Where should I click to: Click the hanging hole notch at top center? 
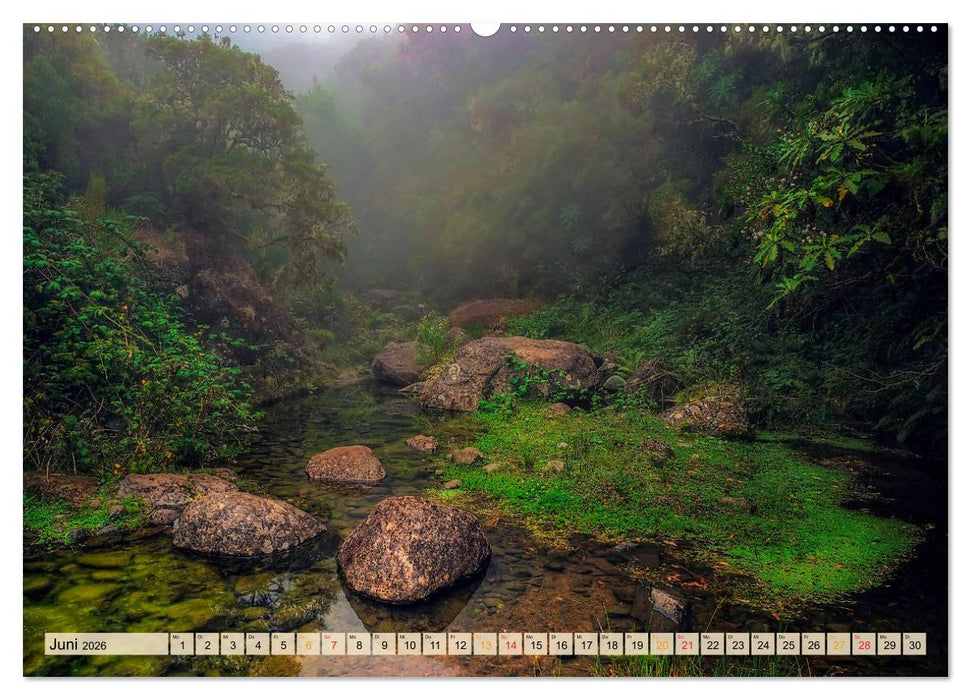pos(485,28)
